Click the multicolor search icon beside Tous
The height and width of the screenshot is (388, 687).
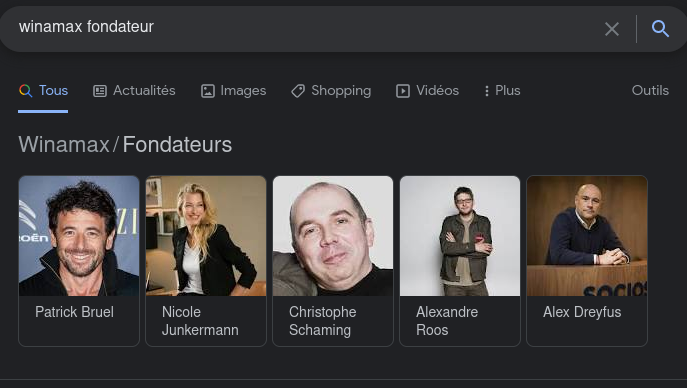(x=26, y=91)
